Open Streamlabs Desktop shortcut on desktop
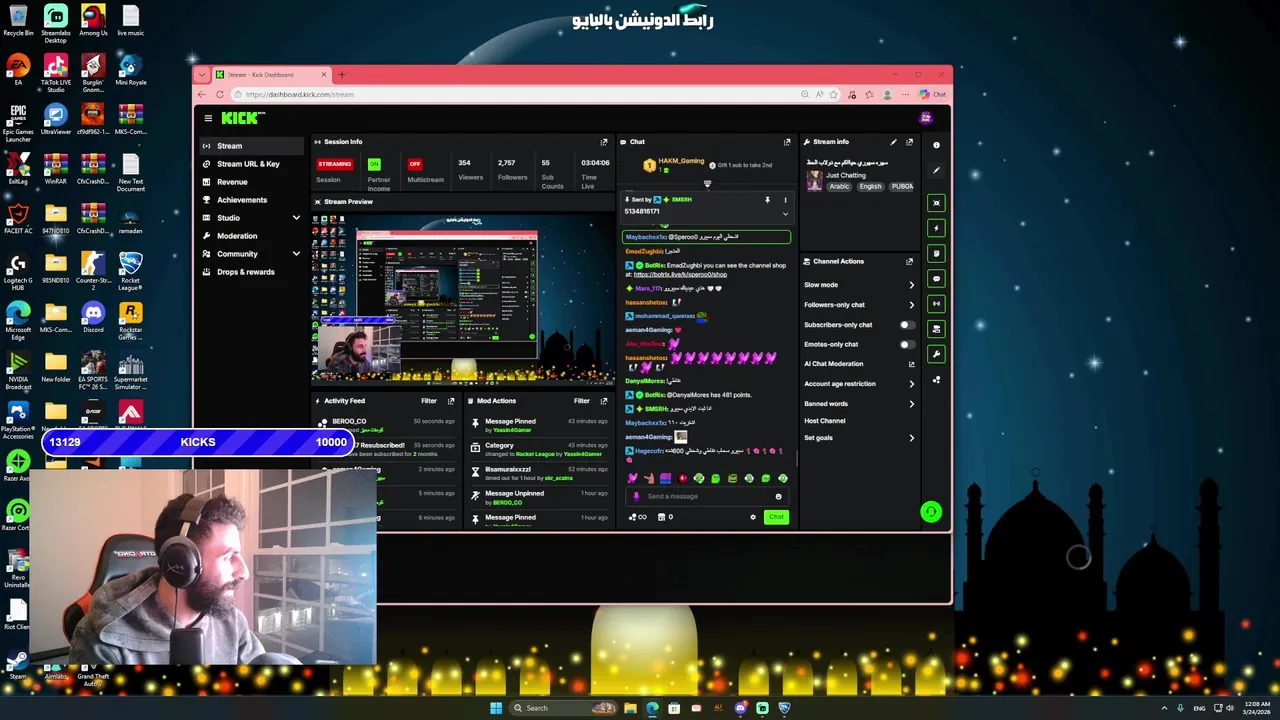 [x=56, y=24]
